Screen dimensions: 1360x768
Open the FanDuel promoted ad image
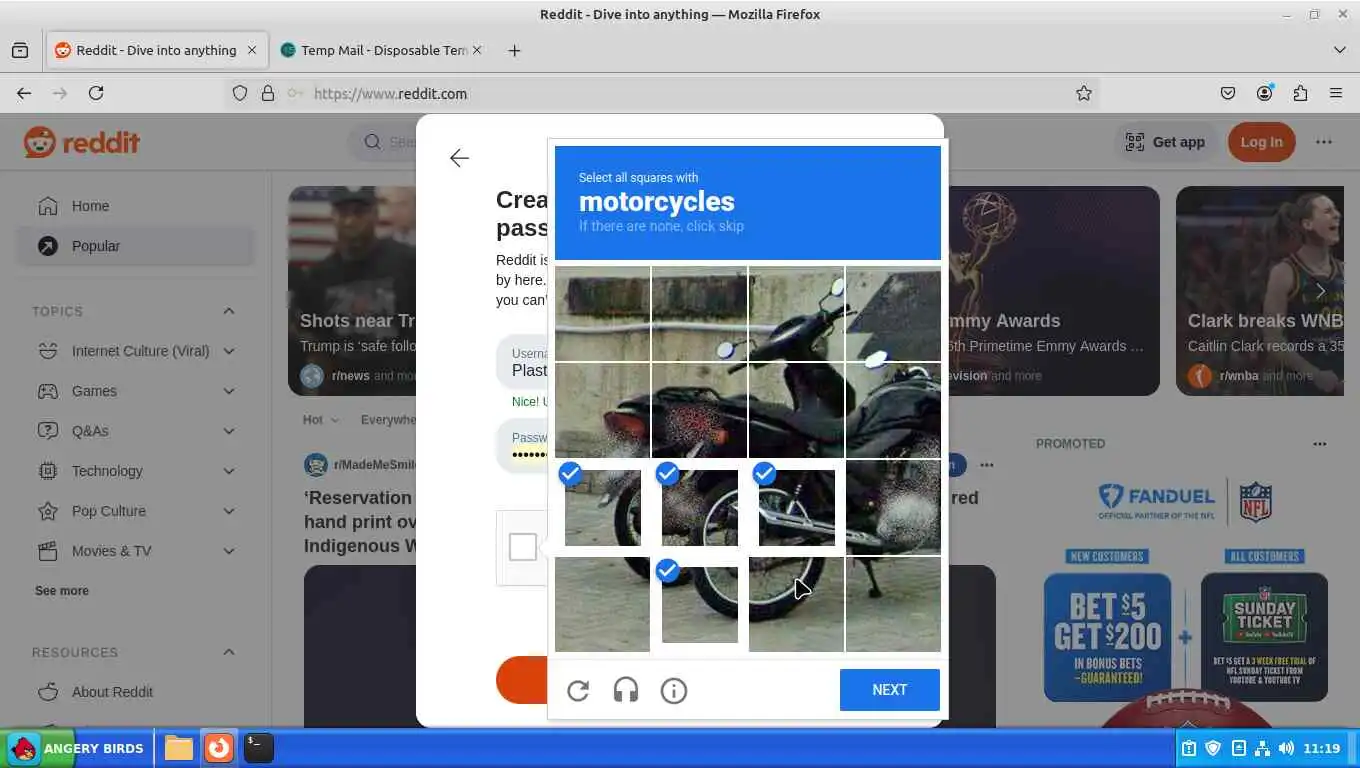click(x=1186, y=590)
